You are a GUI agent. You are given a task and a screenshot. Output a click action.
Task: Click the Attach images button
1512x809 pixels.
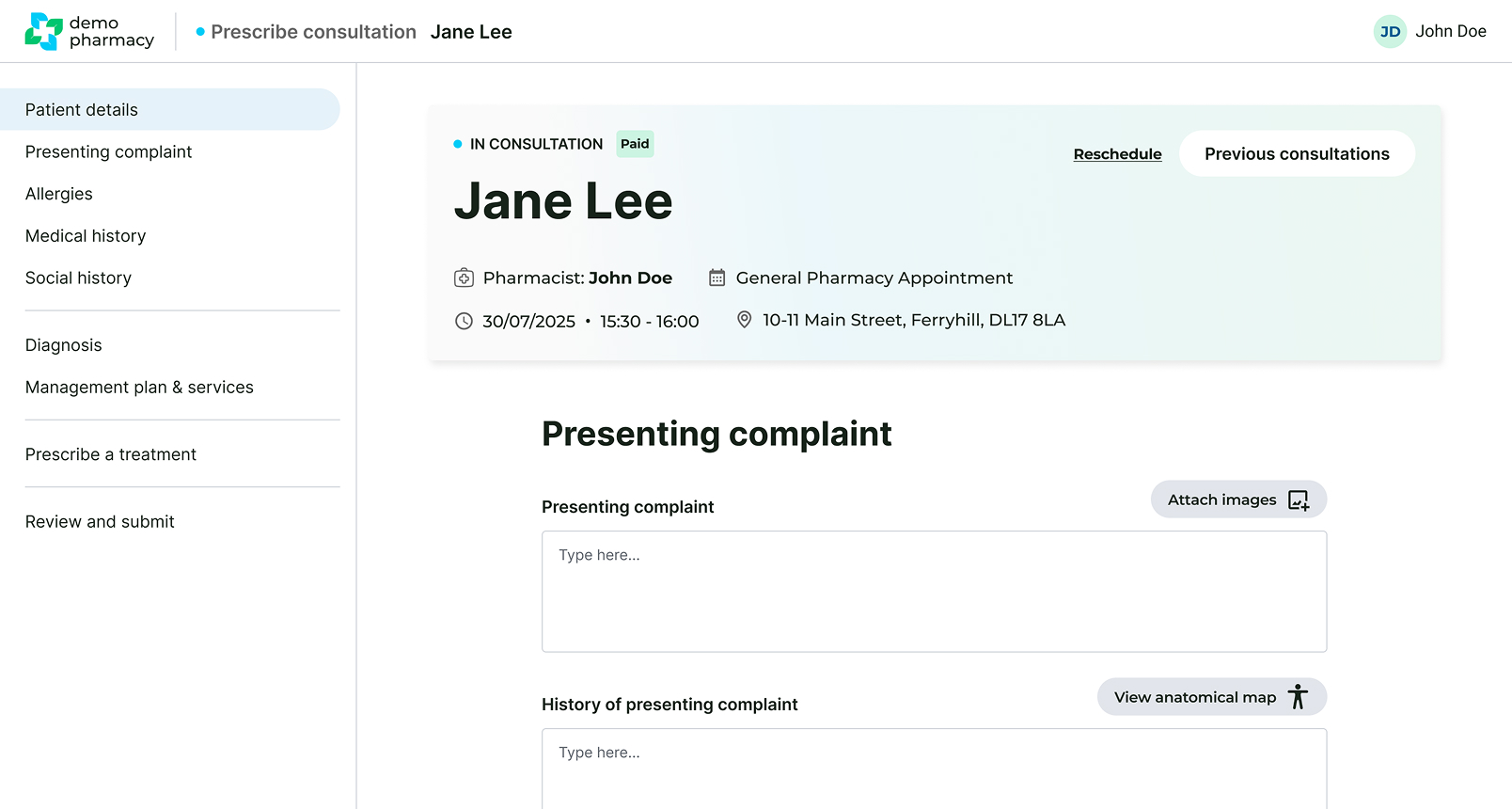tap(1238, 500)
